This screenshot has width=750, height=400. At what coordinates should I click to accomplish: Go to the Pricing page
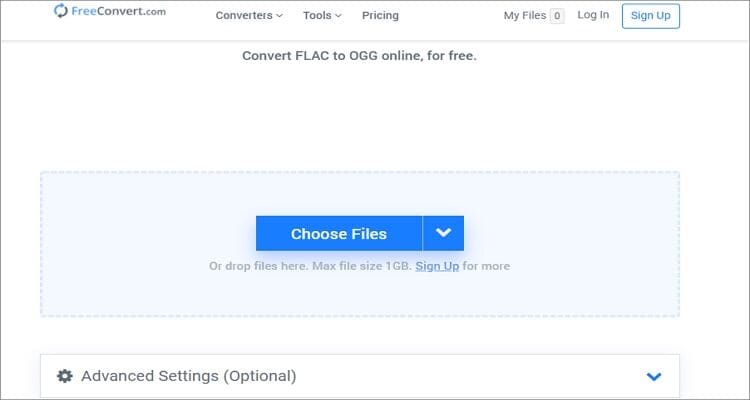tap(380, 15)
